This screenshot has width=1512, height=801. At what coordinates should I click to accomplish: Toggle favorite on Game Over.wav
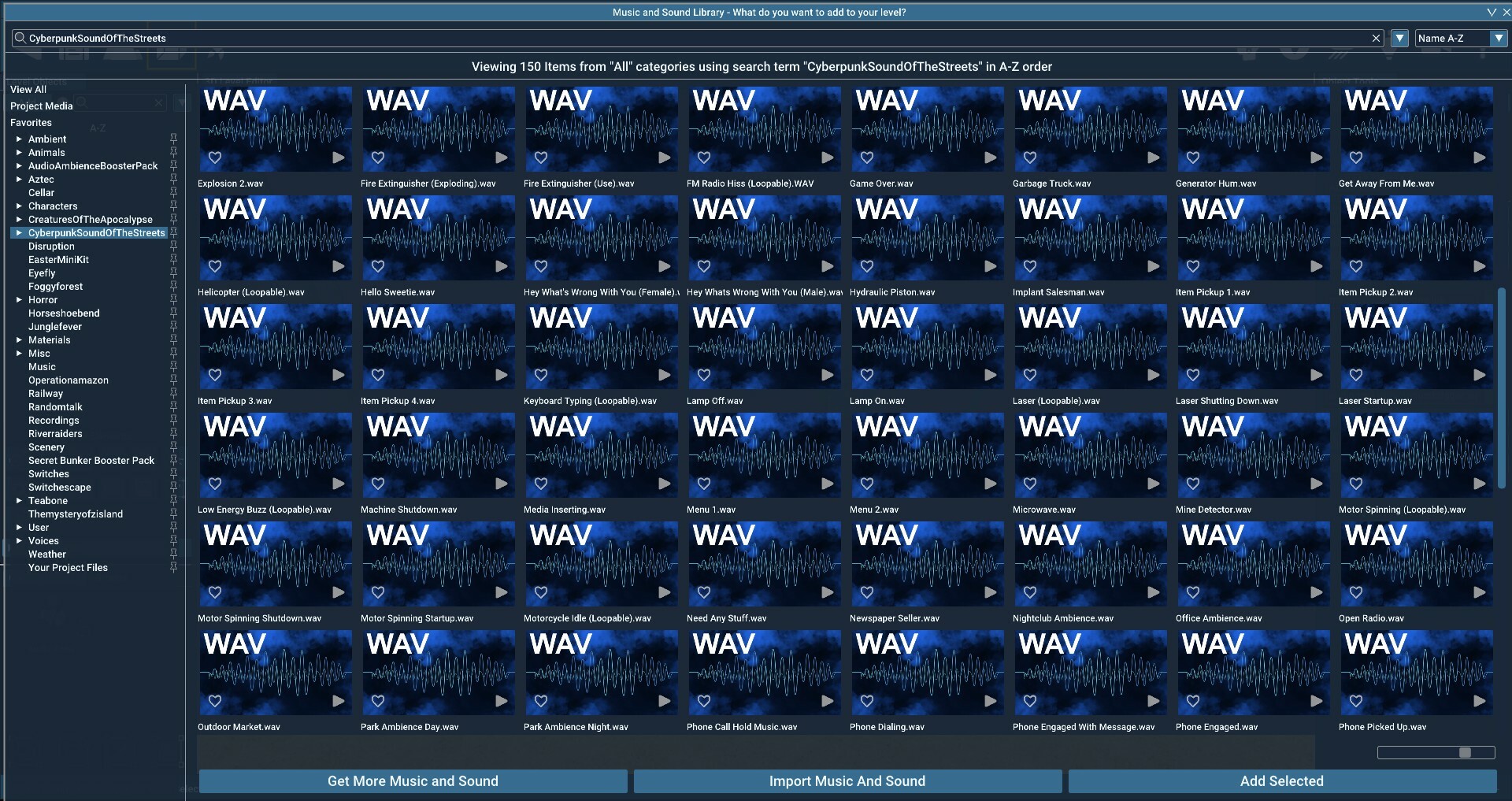pos(867,158)
